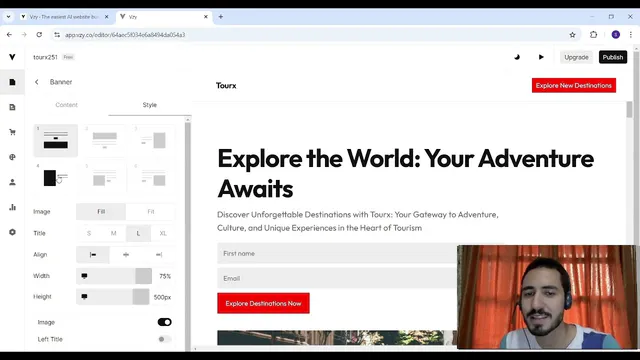The height and width of the screenshot is (360, 640).
Task: Preview site with play icon
Action: coord(541,57)
